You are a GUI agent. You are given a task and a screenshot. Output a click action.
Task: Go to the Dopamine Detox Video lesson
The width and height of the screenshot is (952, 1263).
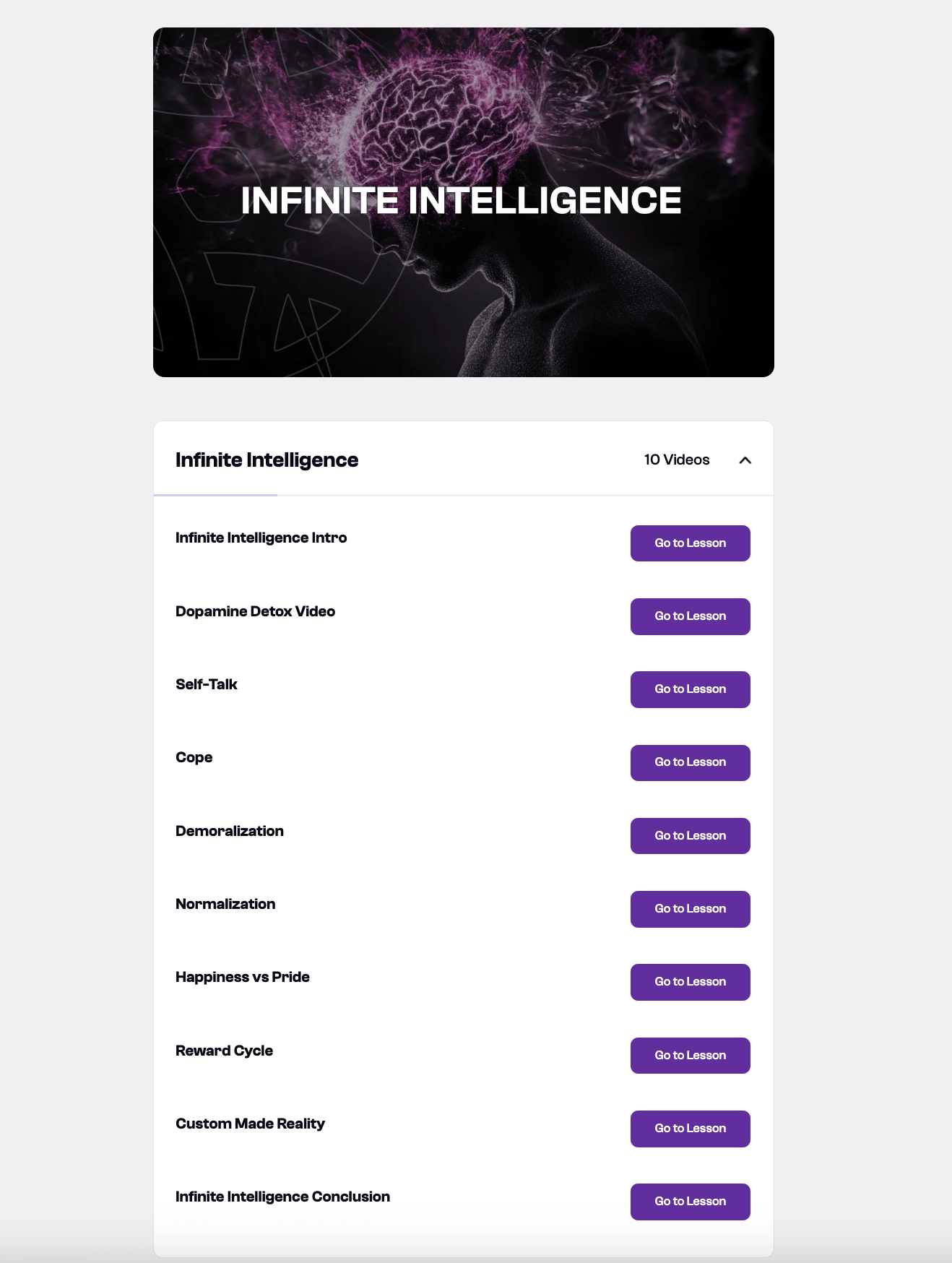click(690, 616)
